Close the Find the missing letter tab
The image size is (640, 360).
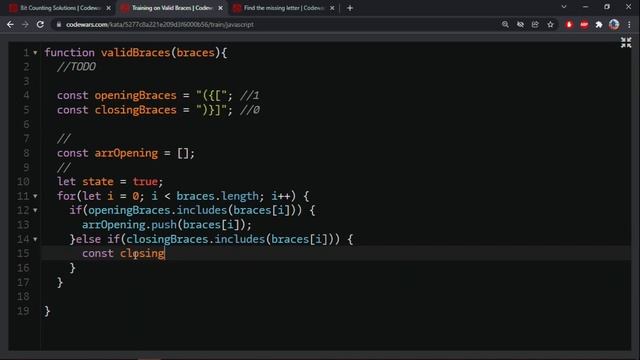click(x=332, y=8)
